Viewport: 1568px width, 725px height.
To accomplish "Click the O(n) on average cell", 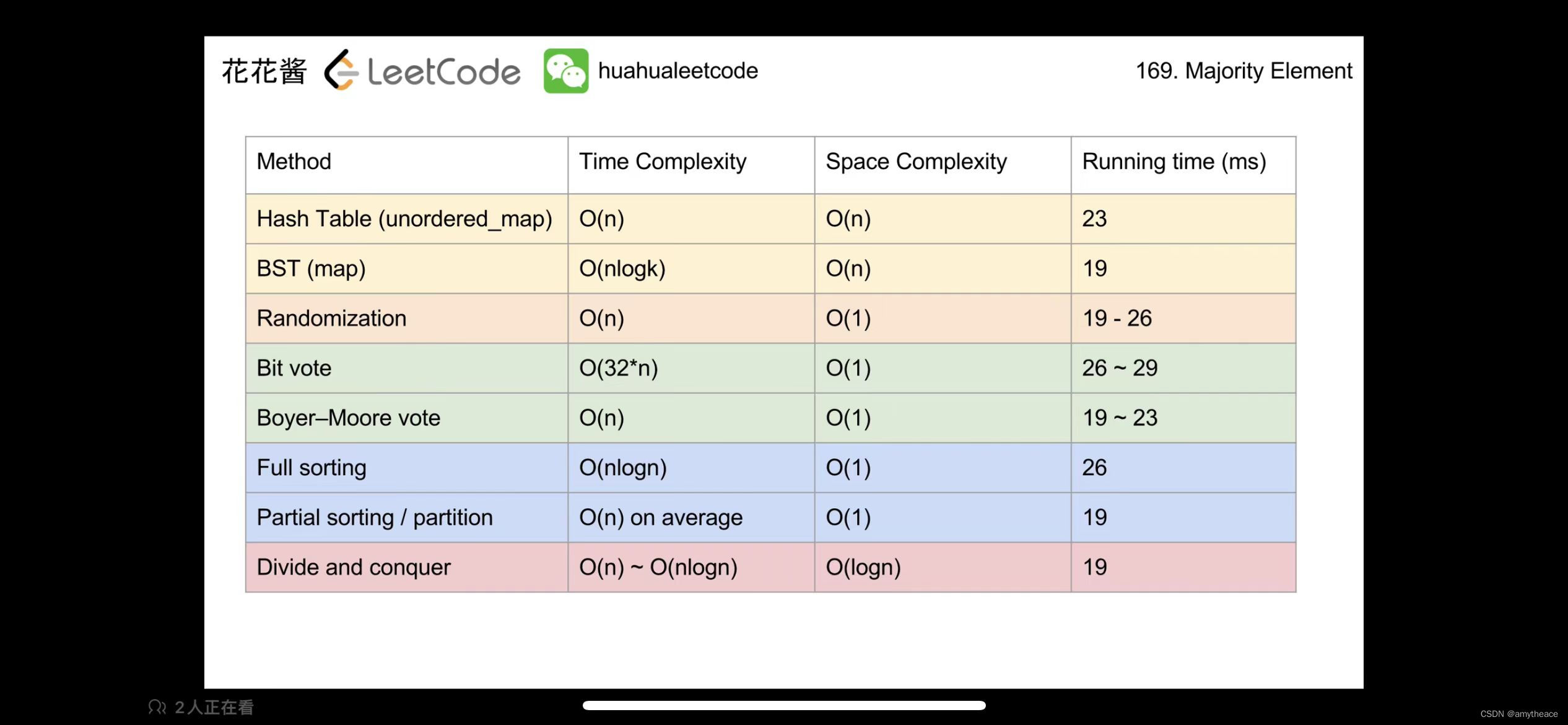I will pos(661,517).
